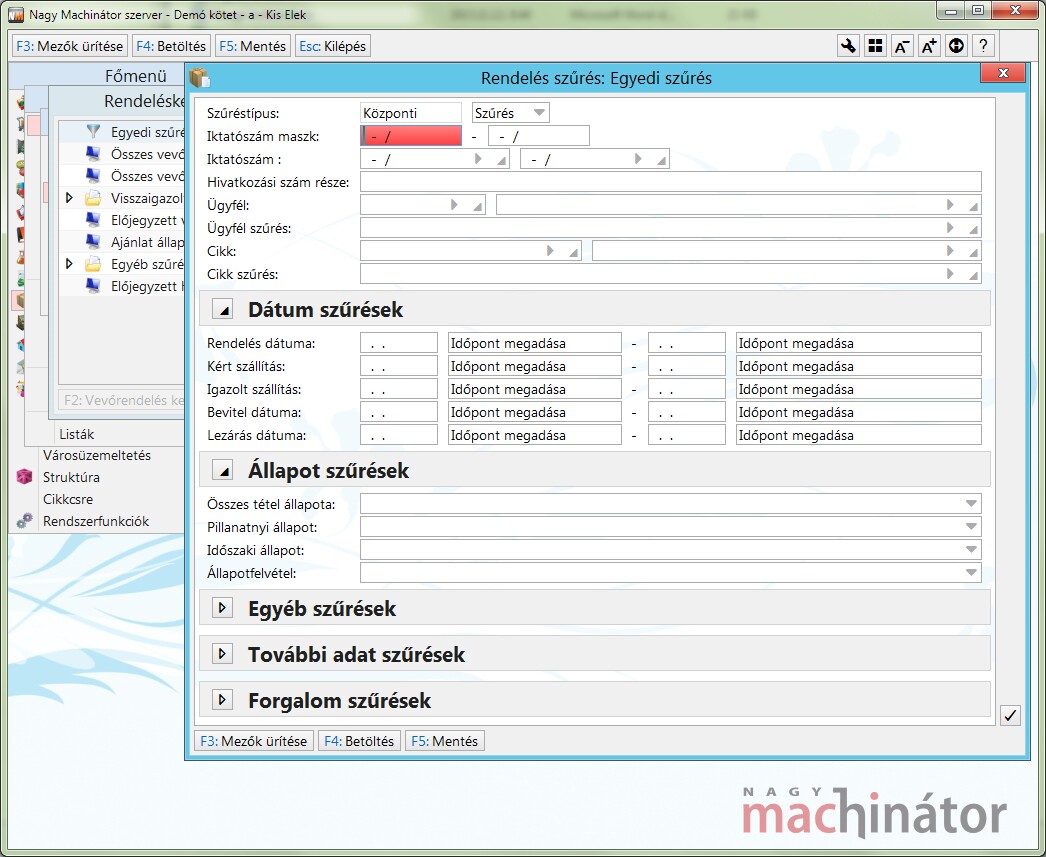Click second Iktatószám maszk field
This screenshot has height=857, width=1046.
coord(538,136)
